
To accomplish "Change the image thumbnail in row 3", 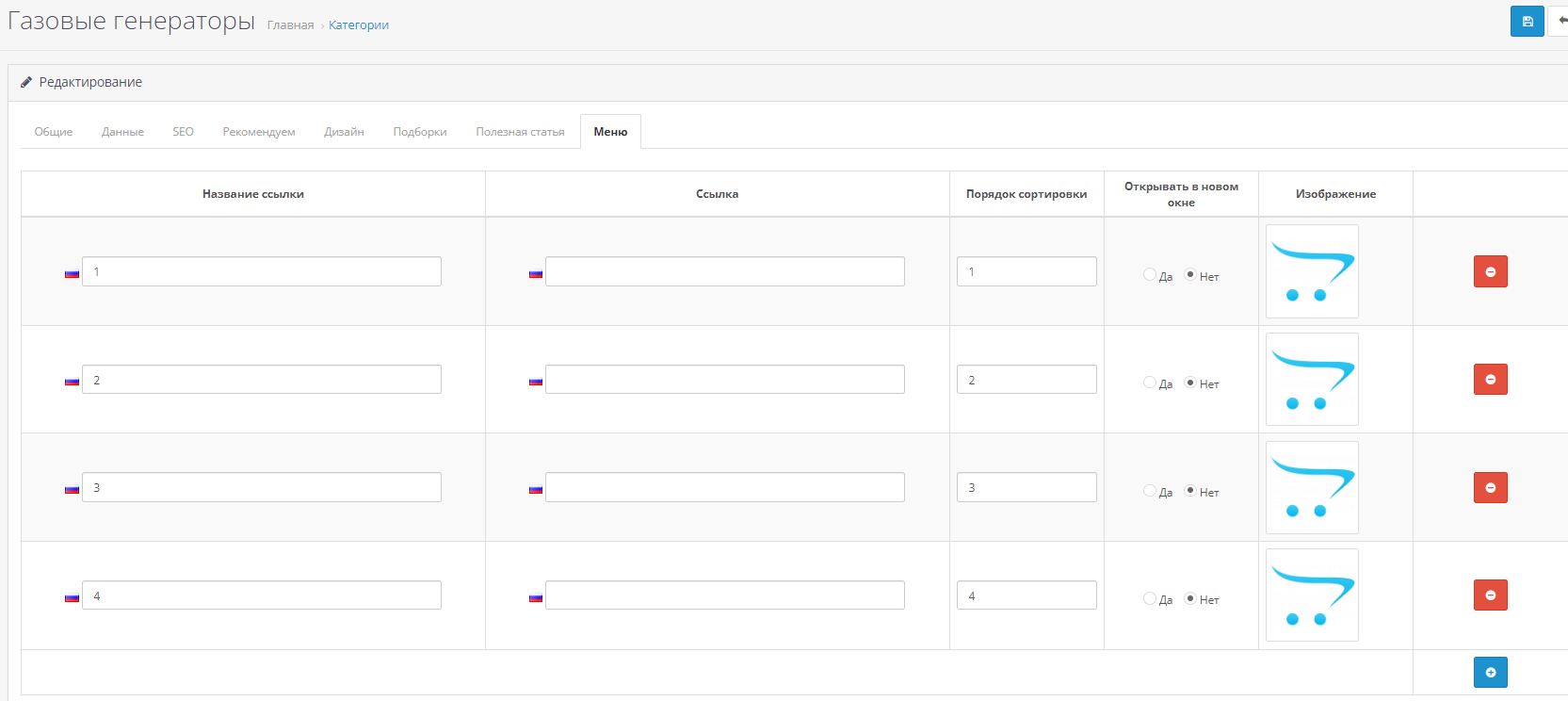I will tap(1312, 488).
